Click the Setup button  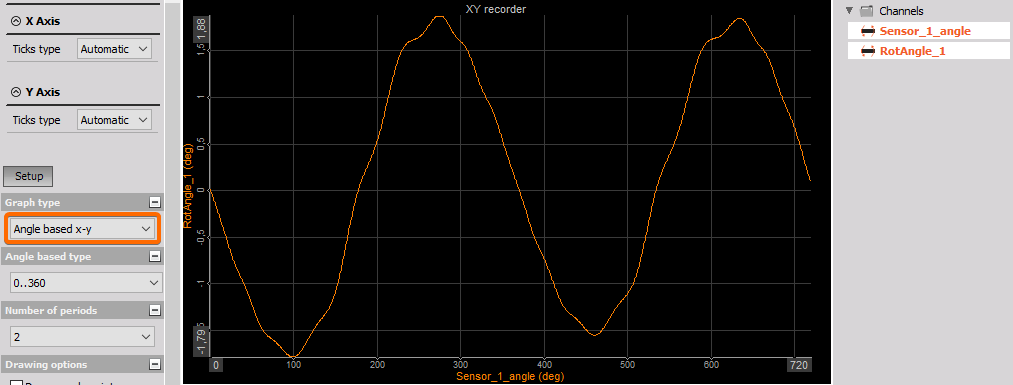point(28,176)
